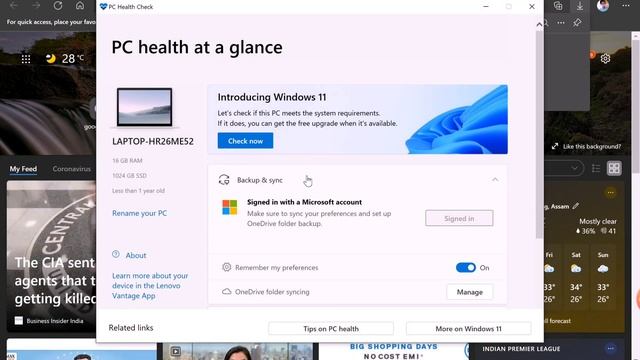Viewport: 640px width, 360px height.
Task: Open the panel's three-dots menu
Action: tap(561, 22)
